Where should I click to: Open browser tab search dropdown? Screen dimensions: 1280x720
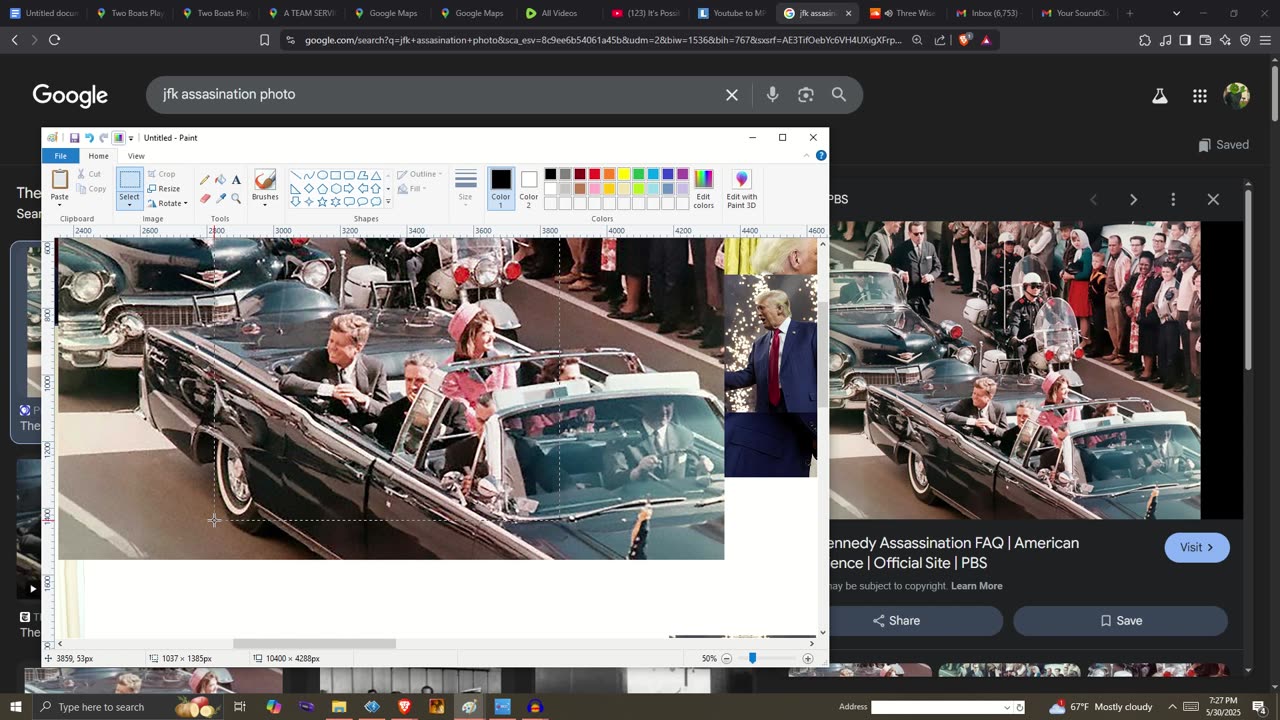coord(1176,13)
